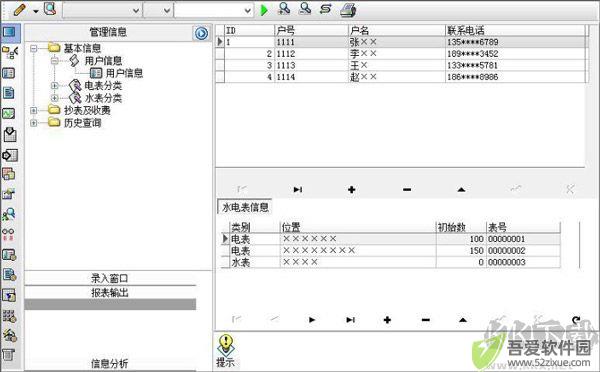Click the green chart sidebar icon

[x=8, y=114]
